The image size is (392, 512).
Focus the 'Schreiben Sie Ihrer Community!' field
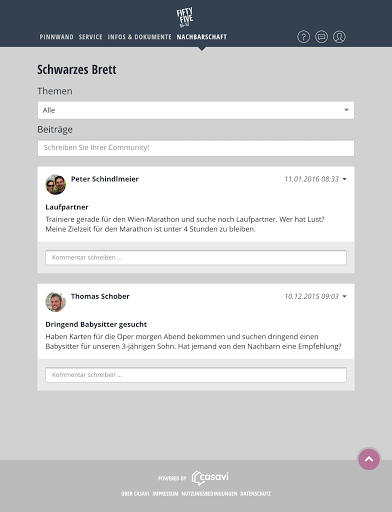point(196,148)
